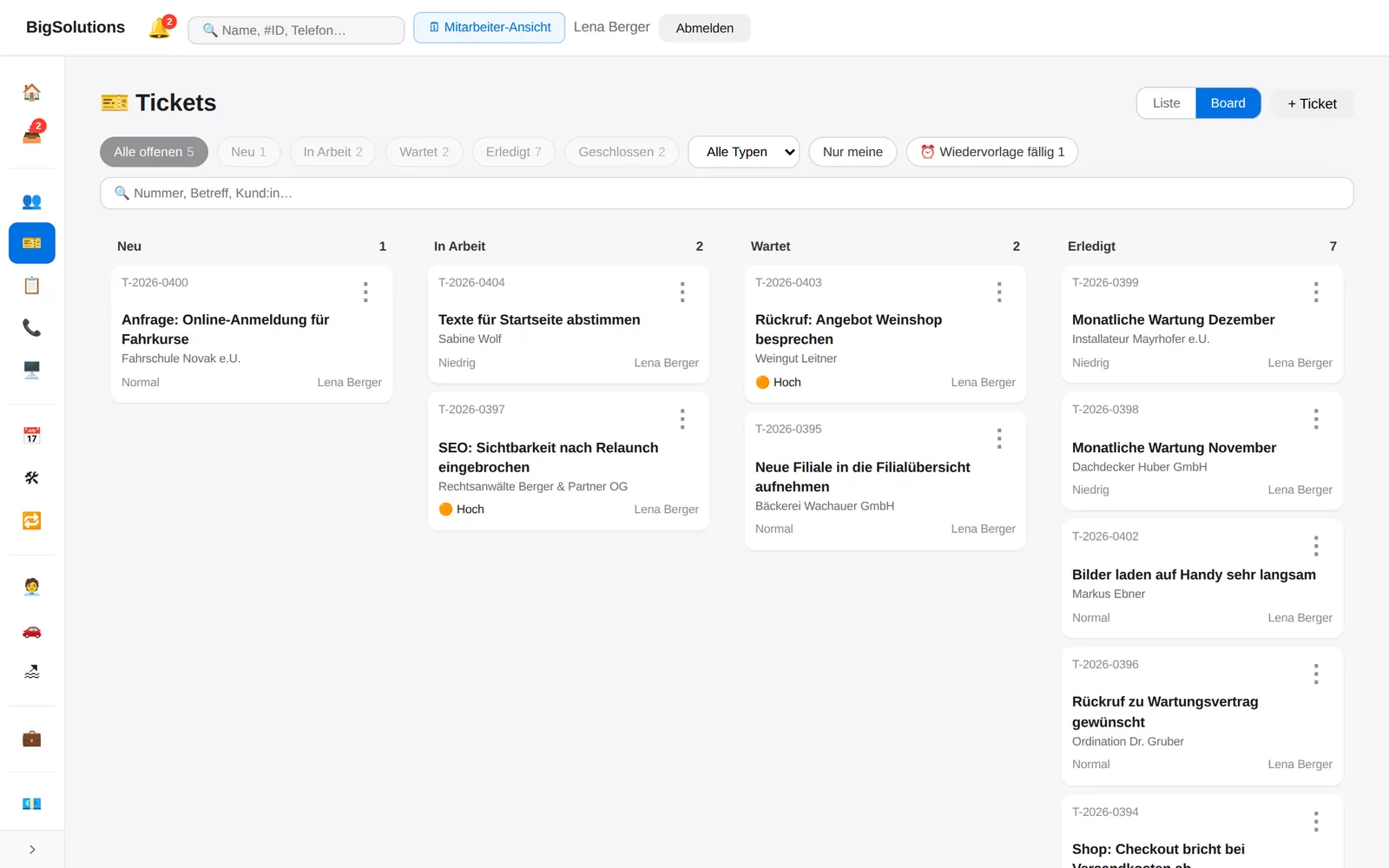Image resolution: width=1389 pixels, height=868 pixels.
Task: Open the briefcase icon in sidebar
Action: tap(32, 739)
